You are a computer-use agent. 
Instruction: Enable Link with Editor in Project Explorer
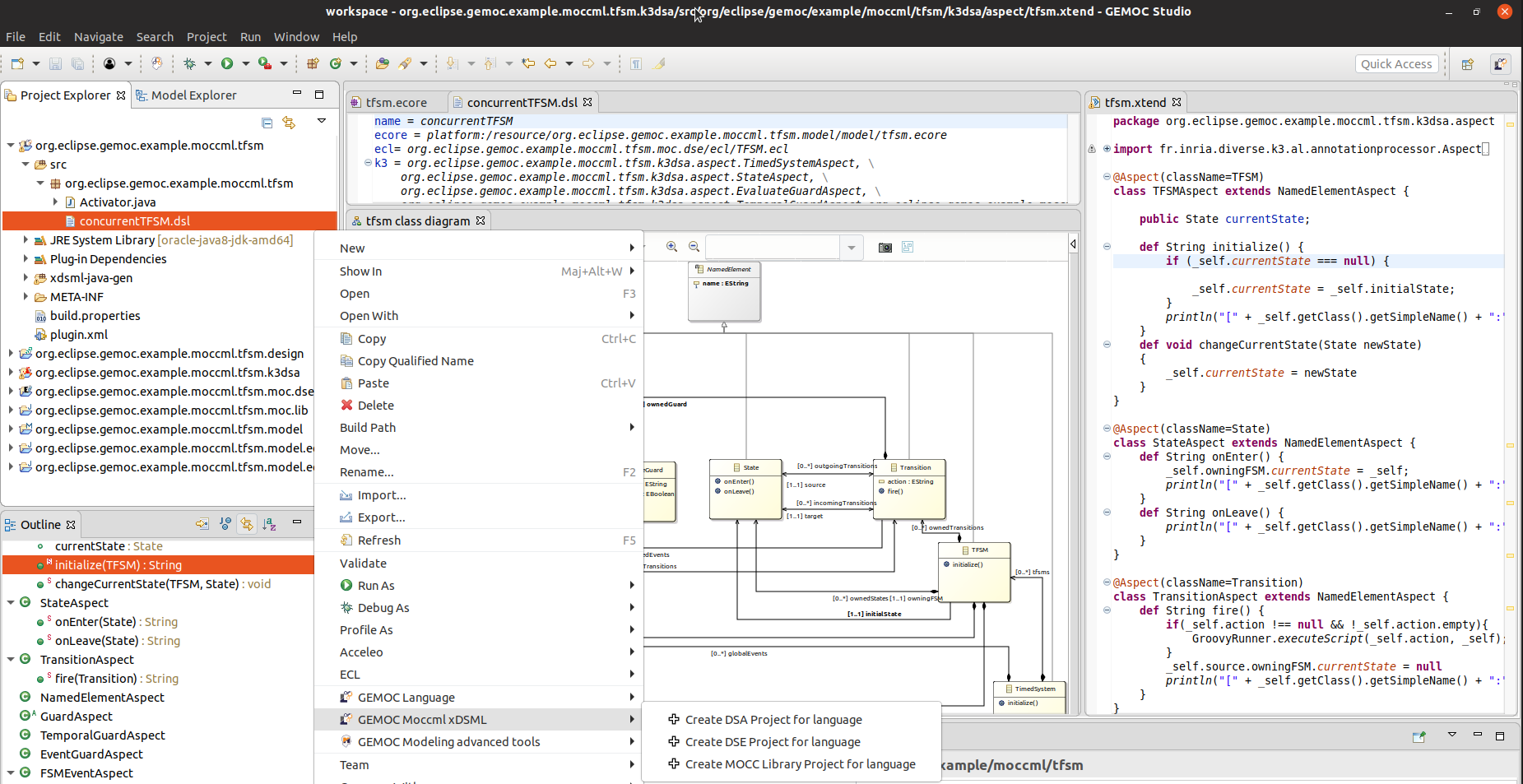click(288, 123)
